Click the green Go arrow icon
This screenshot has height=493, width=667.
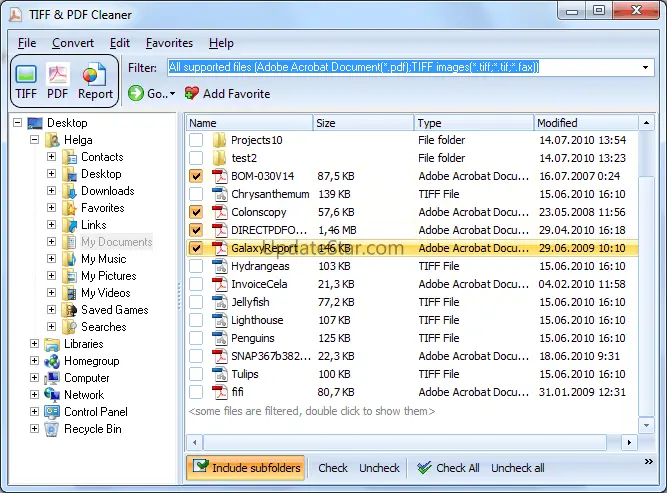coord(136,94)
